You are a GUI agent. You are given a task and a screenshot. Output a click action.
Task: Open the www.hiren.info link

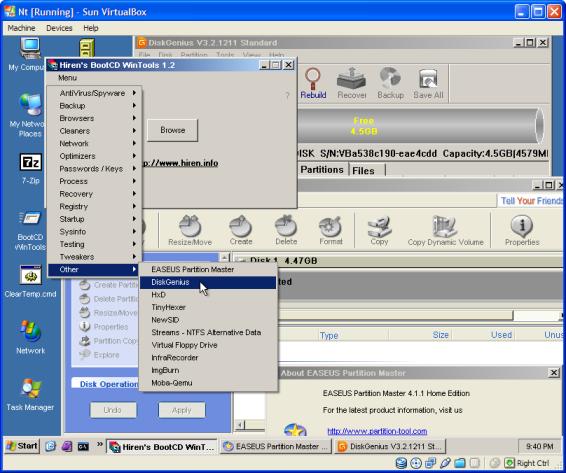pos(179,163)
